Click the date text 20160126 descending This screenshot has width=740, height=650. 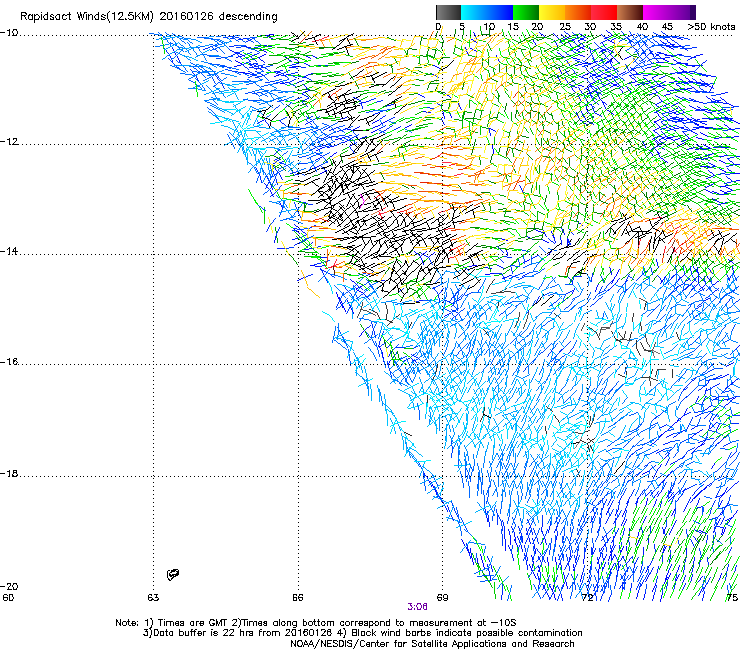click(219, 17)
